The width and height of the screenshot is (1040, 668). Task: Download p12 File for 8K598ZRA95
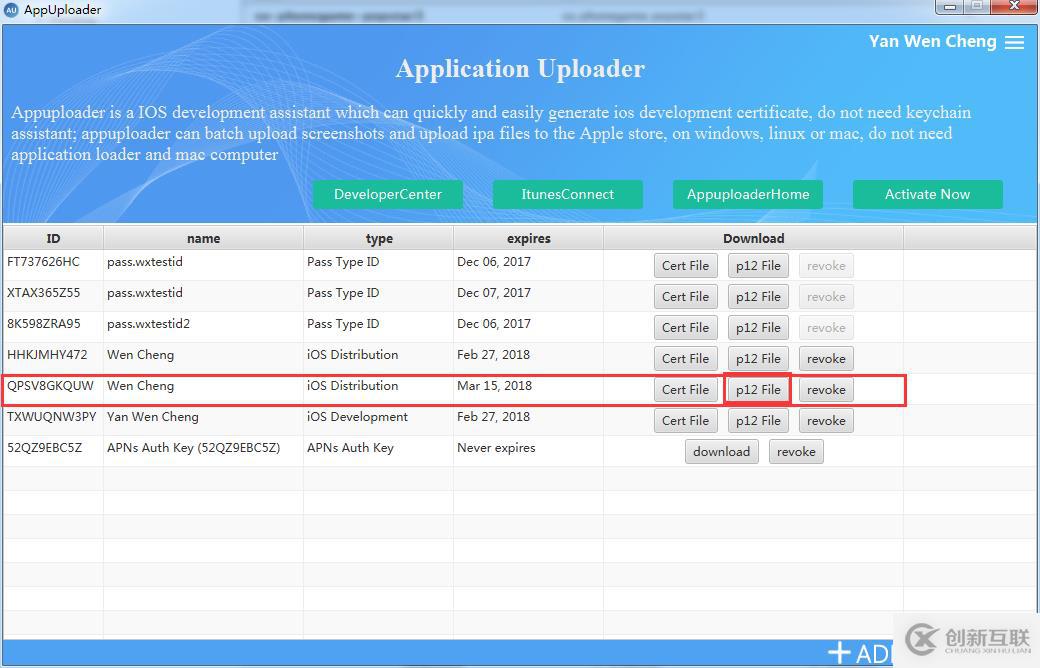click(758, 328)
